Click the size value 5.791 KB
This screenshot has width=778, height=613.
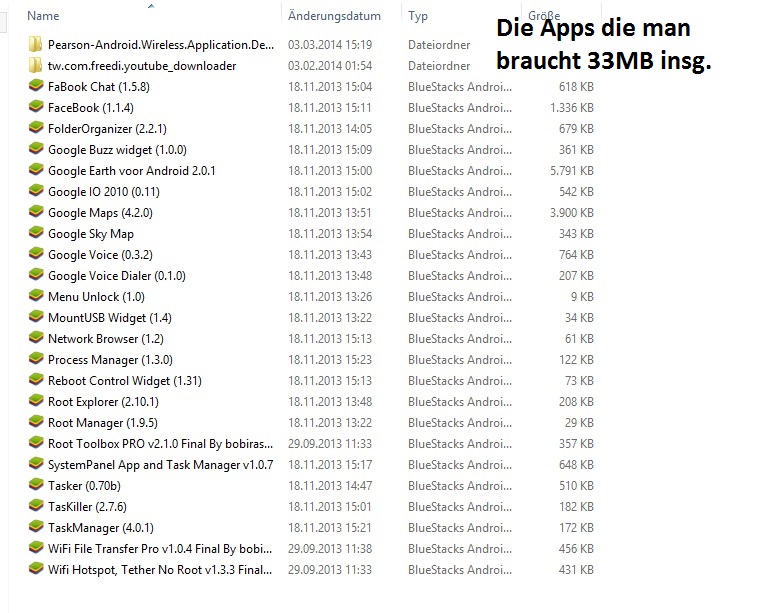click(572, 171)
